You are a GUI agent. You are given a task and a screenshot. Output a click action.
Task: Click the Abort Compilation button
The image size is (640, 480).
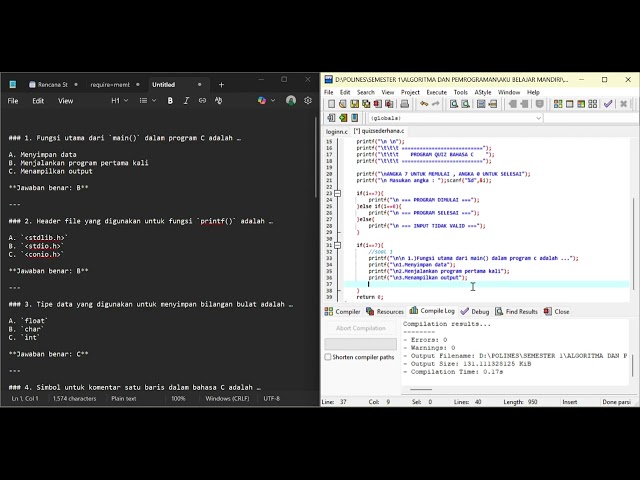tap(360, 328)
